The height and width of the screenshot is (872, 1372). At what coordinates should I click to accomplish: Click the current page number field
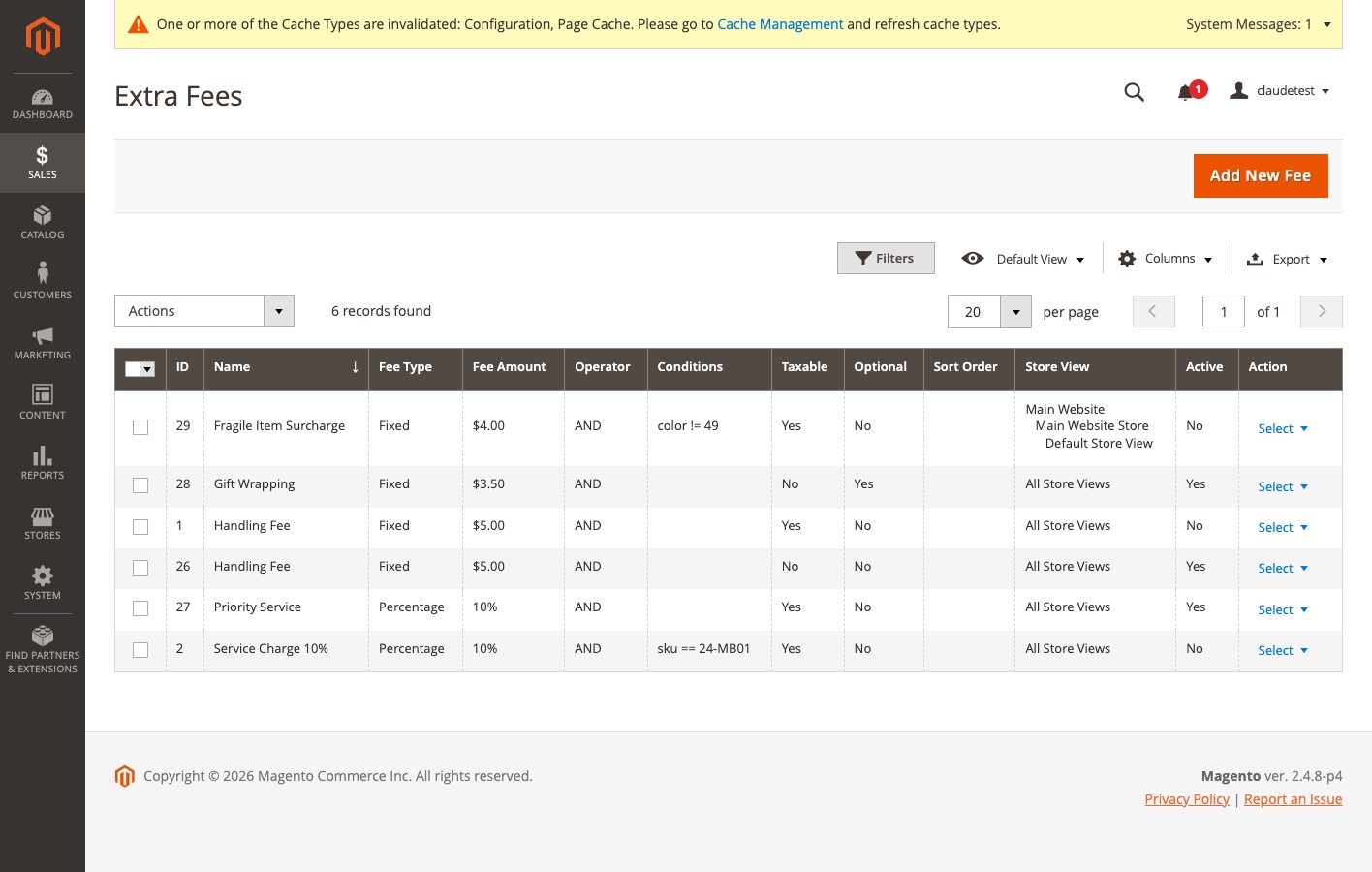click(1224, 311)
